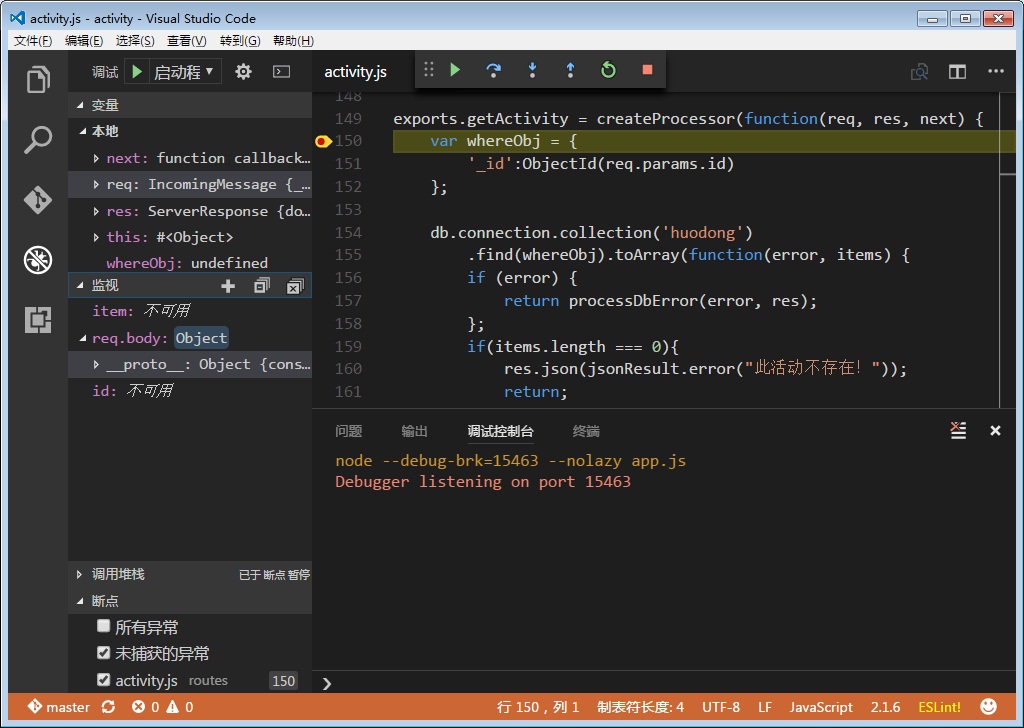Step into in debug toolbar
Screen dimensions: 1024x728
tap(532, 70)
